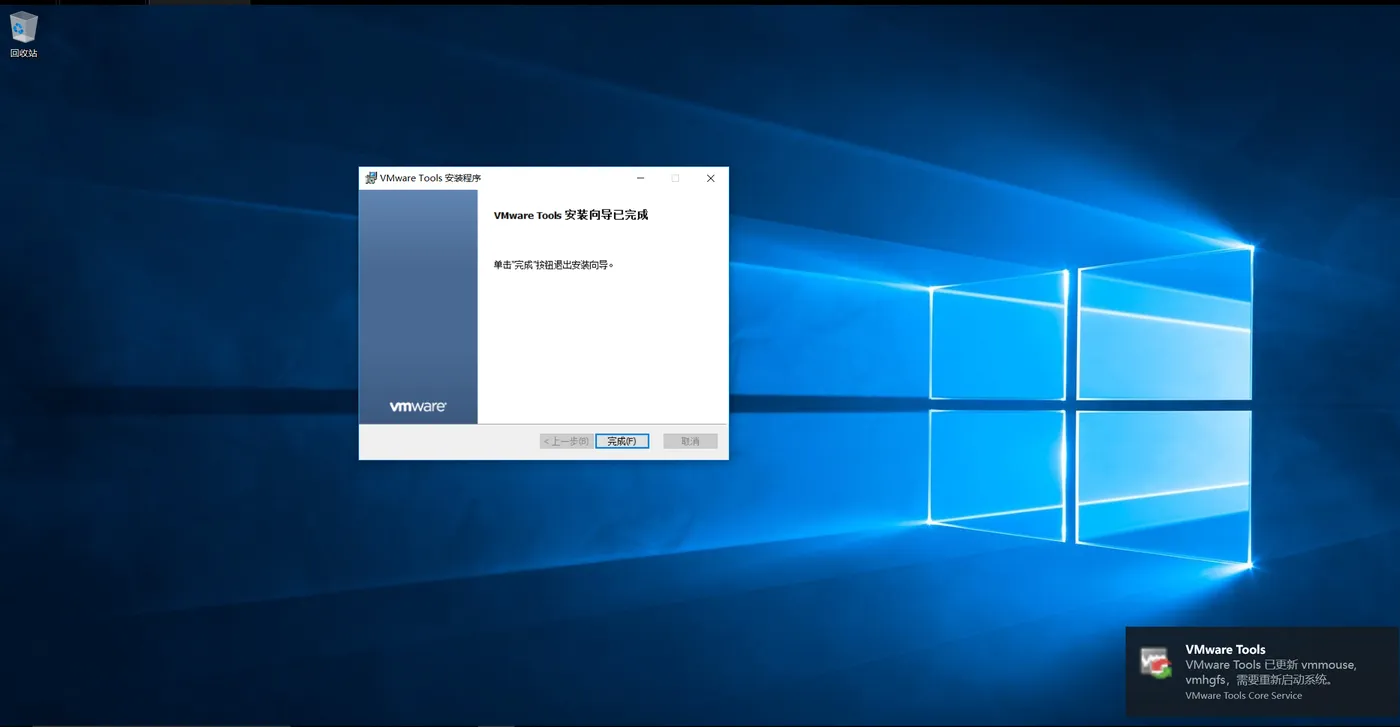Image resolution: width=1400 pixels, height=727 pixels.
Task: Click the installer icon in the VMware Tools title bar
Action: [371, 178]
